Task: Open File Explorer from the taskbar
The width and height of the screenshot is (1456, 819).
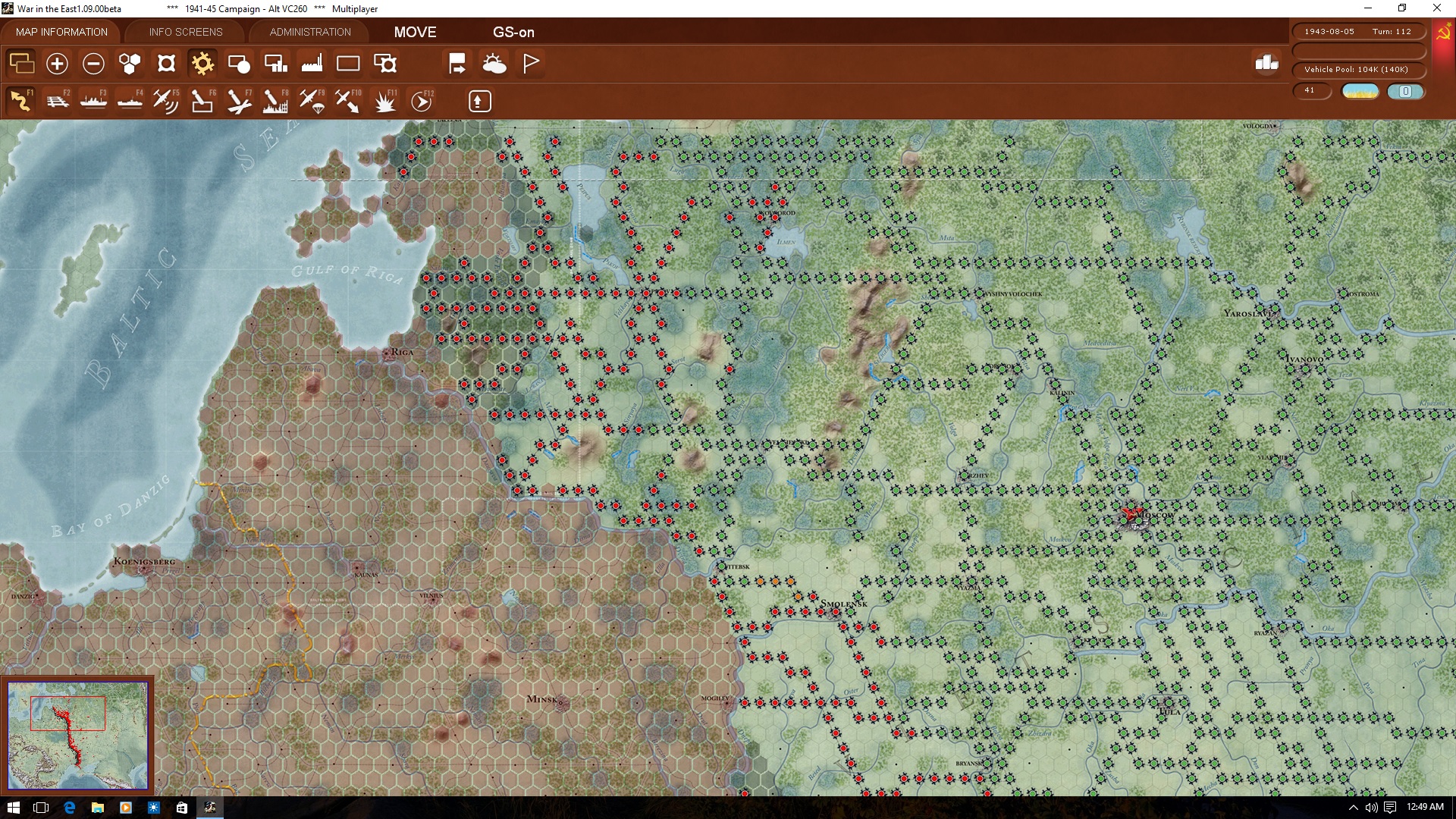Action: [x=98, y=808]
